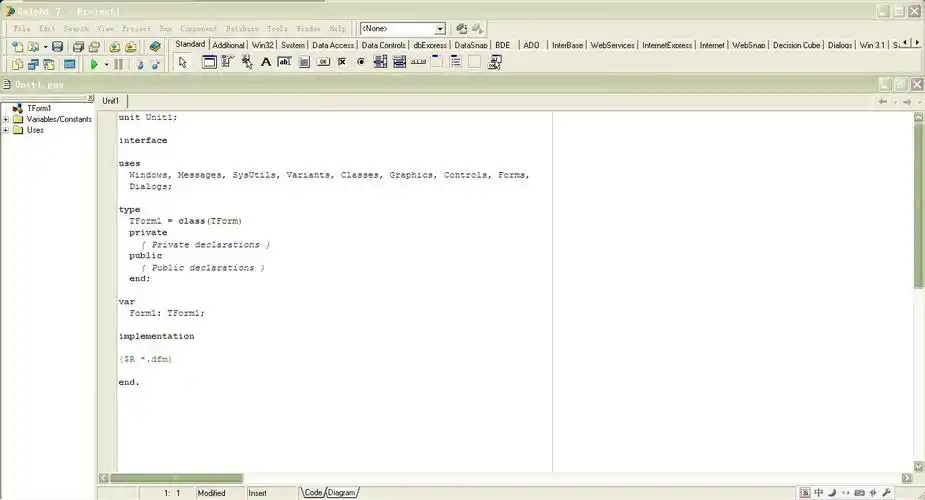
Task: Click the Unit1 editor tab
Action: click(110, 101)
